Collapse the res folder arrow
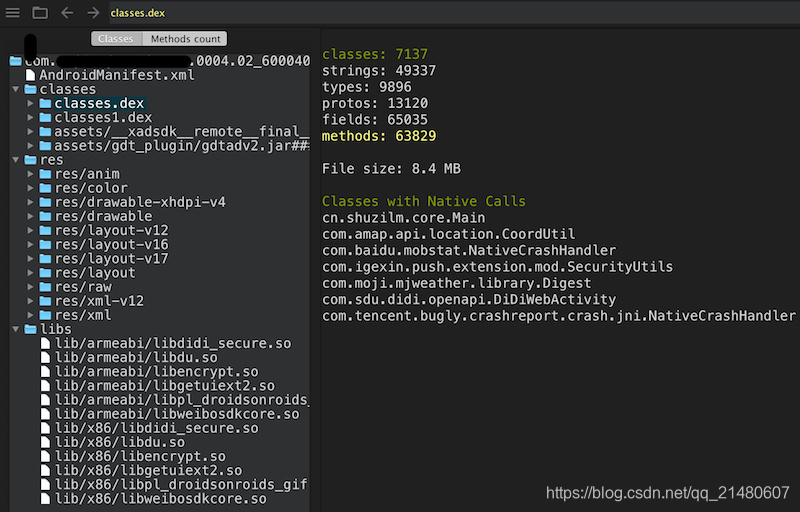The image size is (800, 512). 16,160
